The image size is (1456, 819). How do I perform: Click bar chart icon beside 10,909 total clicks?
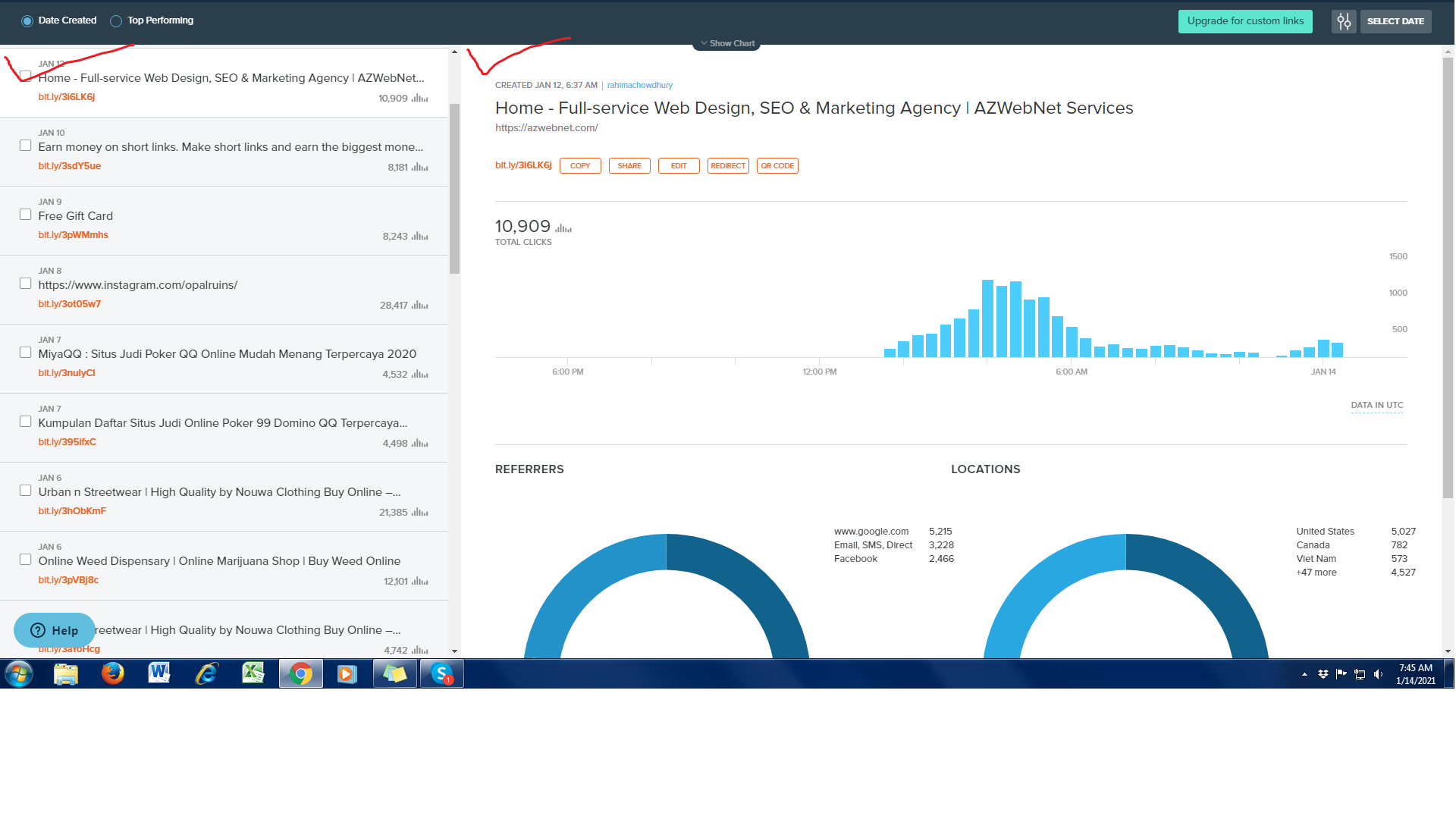(x=563, y=227)
